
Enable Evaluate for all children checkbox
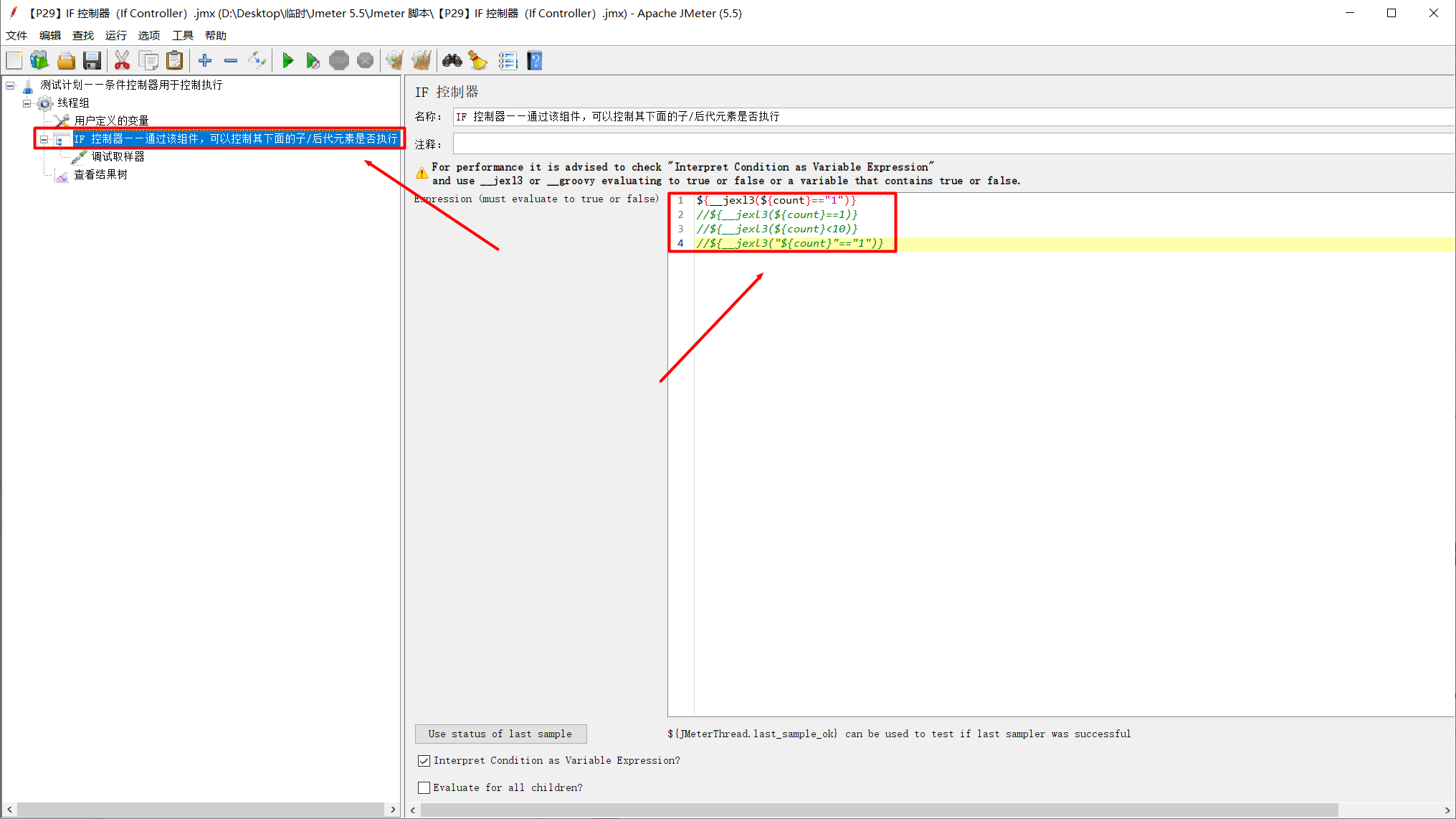424,788
